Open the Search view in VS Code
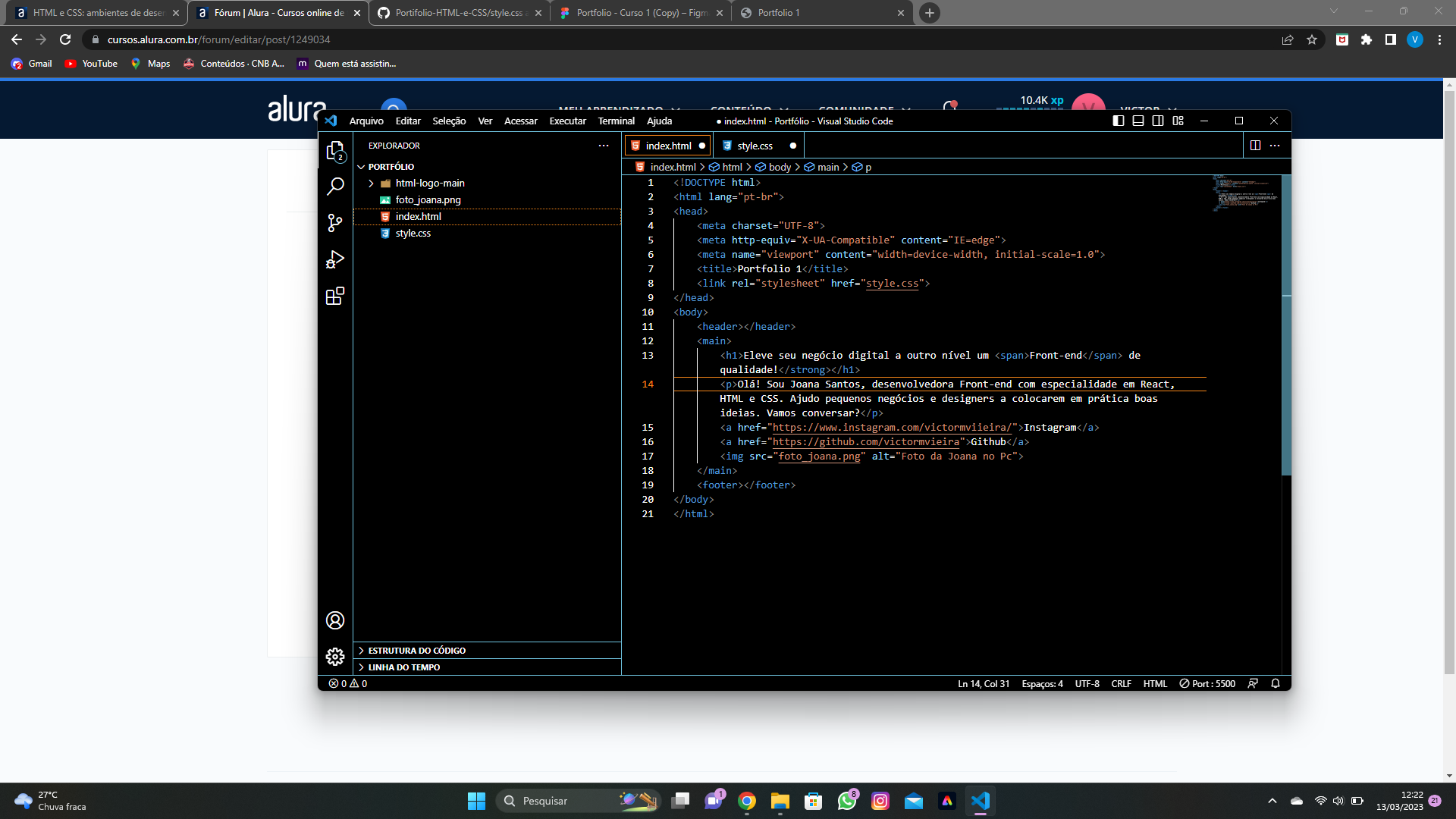 [x=335, y=186]
